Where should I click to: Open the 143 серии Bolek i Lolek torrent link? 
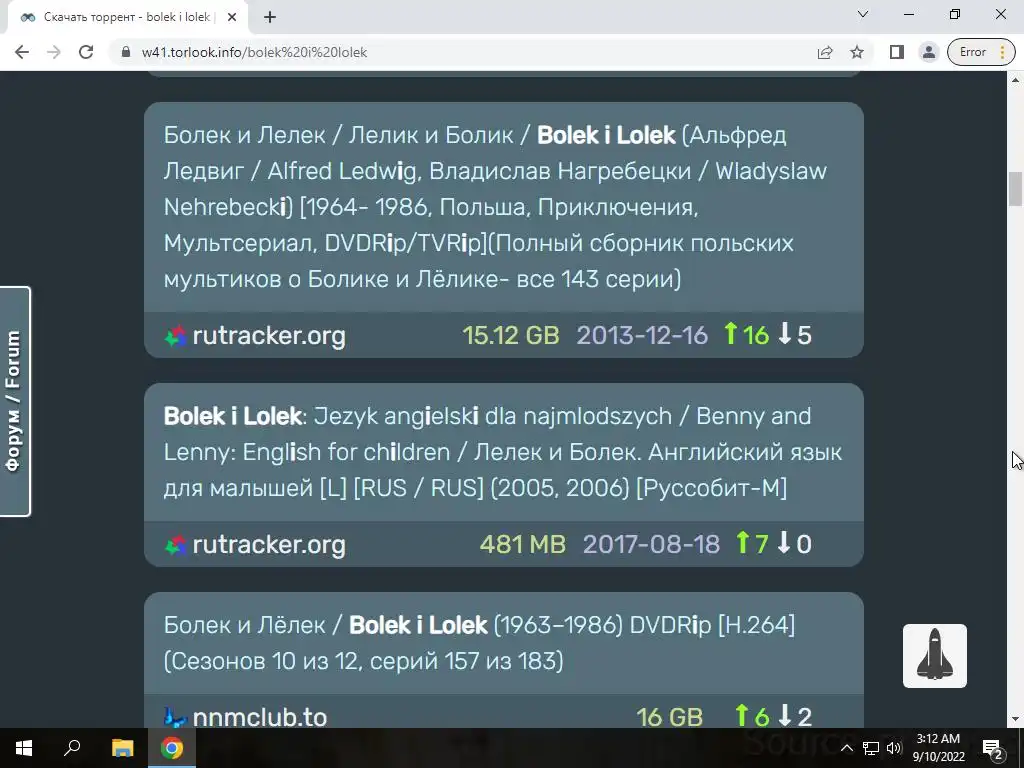496,206
